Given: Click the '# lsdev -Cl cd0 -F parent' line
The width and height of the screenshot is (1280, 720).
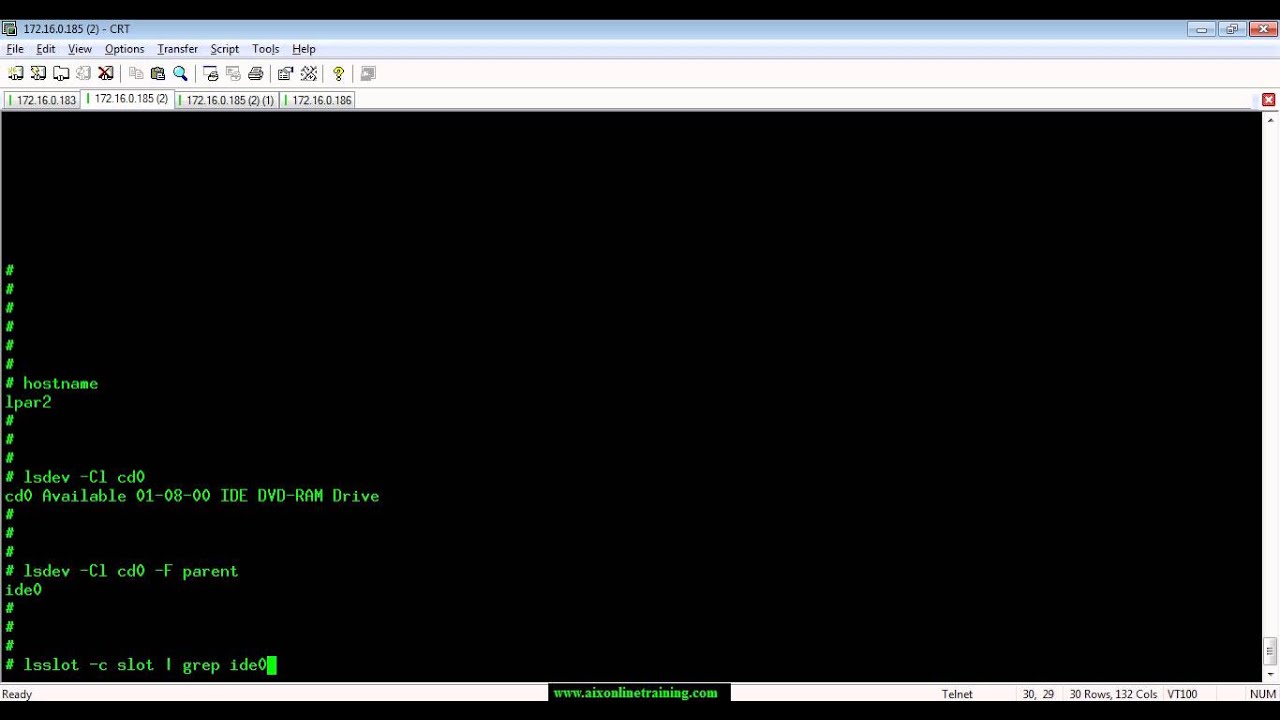Looking at the screenshot, I should pos(122,571).
